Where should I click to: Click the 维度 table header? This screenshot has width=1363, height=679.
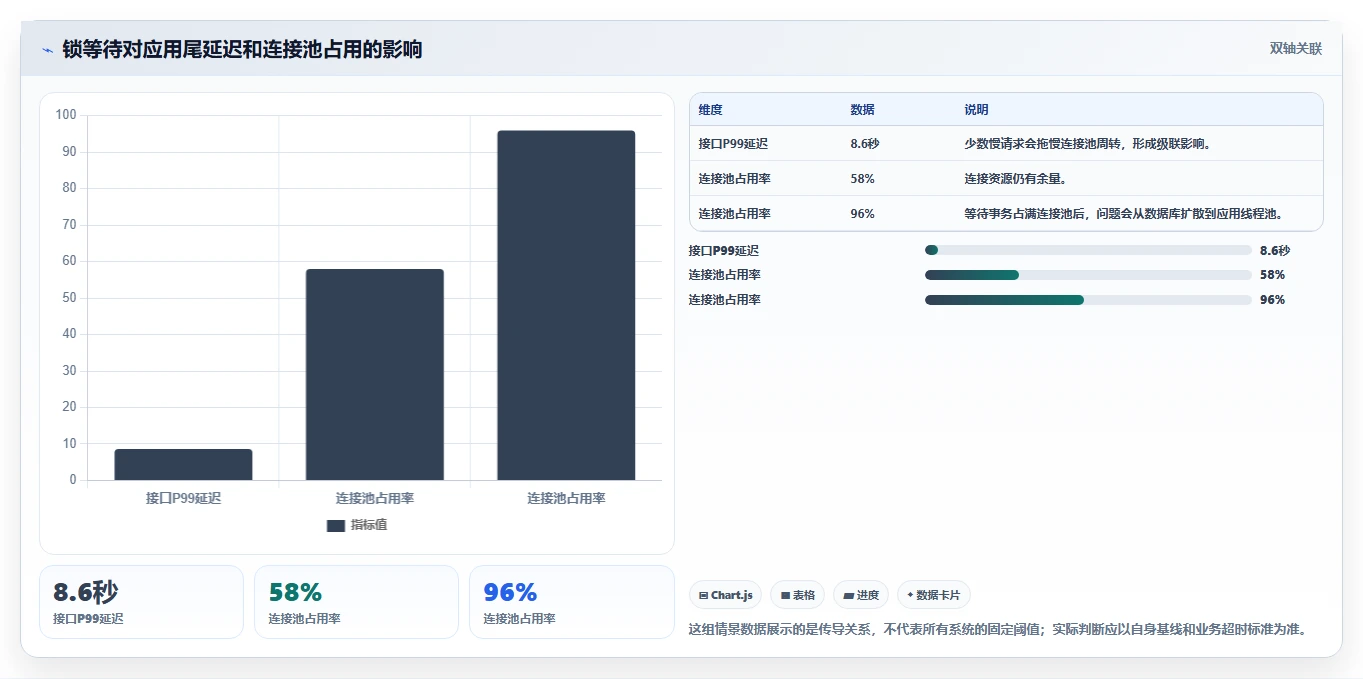click(x=710, y=110)
